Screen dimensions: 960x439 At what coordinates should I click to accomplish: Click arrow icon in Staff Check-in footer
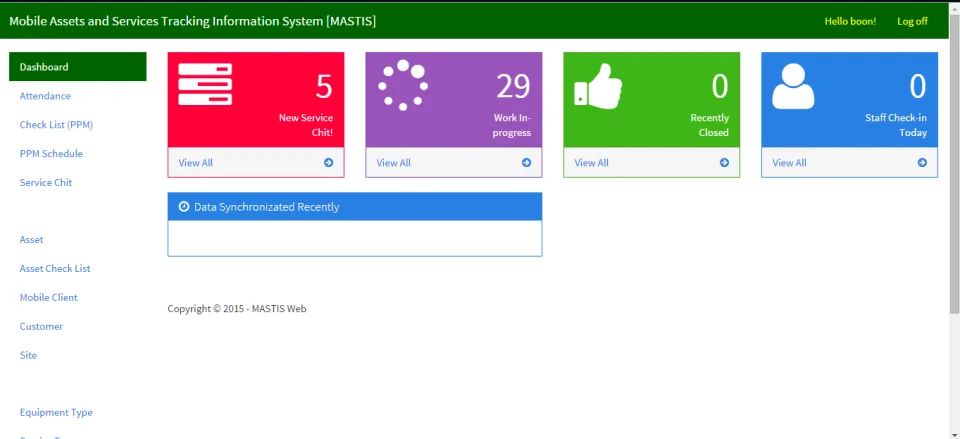[922, 163]
